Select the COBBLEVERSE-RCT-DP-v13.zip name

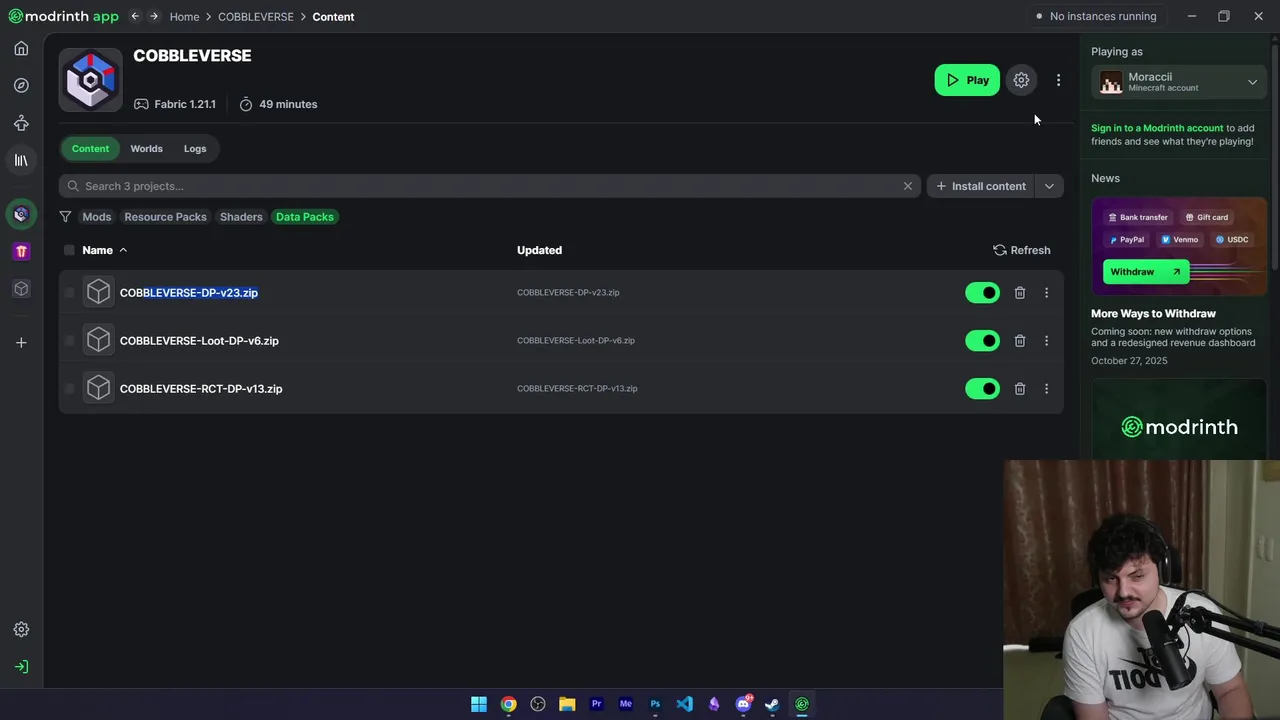[201, 389]
